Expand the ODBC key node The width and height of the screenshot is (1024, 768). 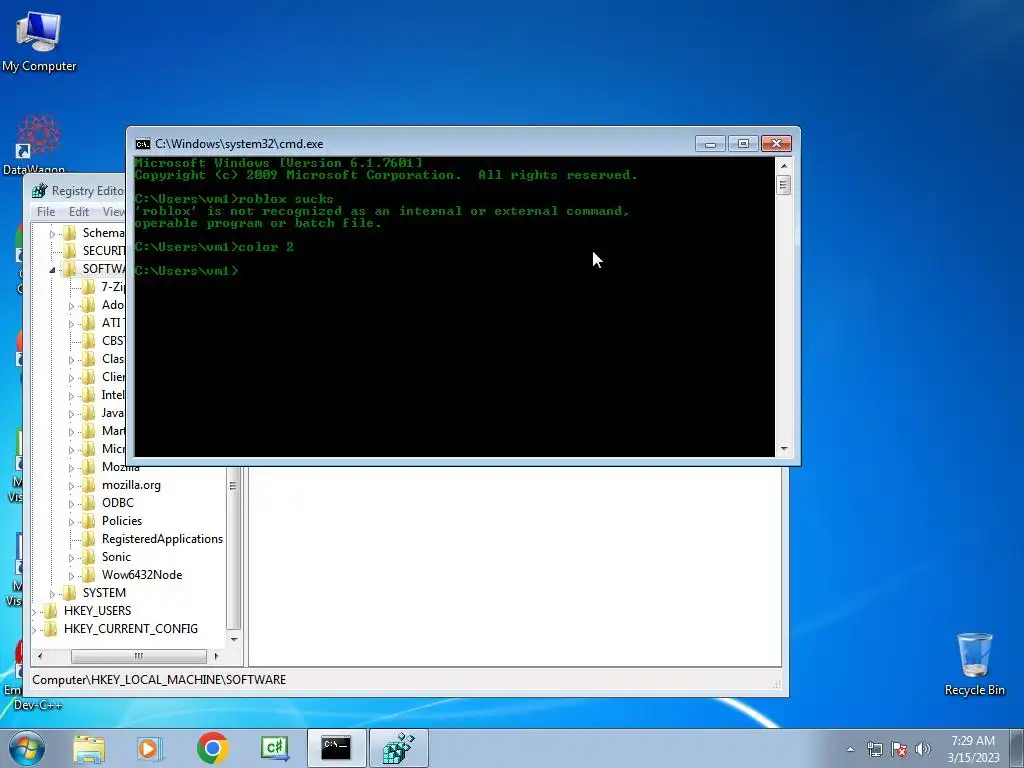(x=71, y=504)
